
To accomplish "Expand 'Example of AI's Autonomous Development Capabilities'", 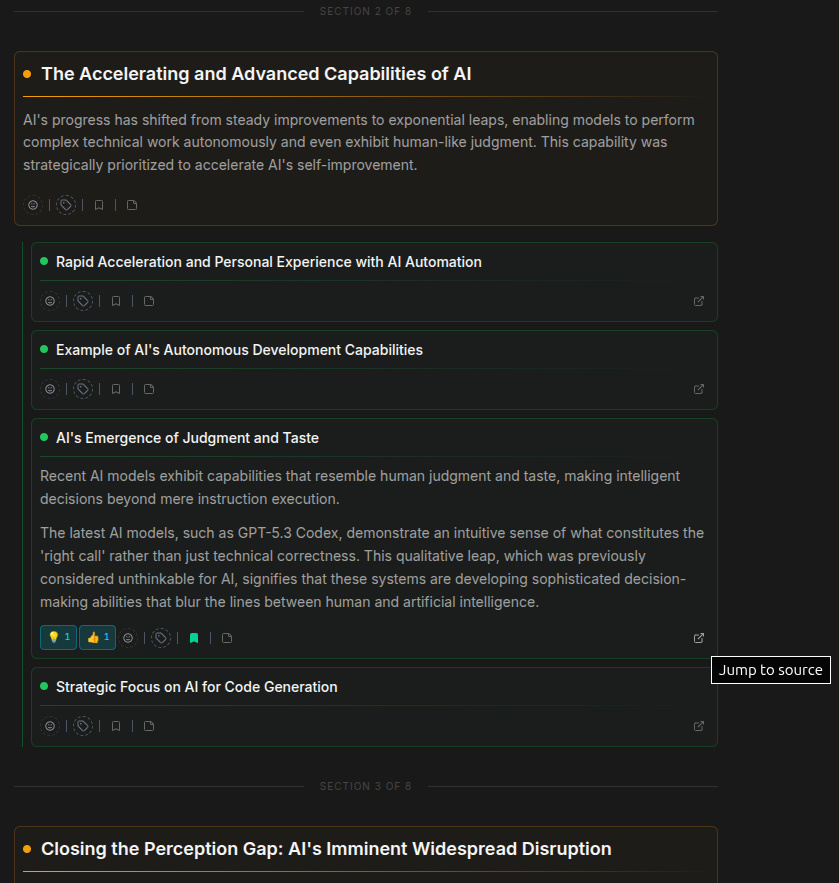I will click(x=239, y=350).
